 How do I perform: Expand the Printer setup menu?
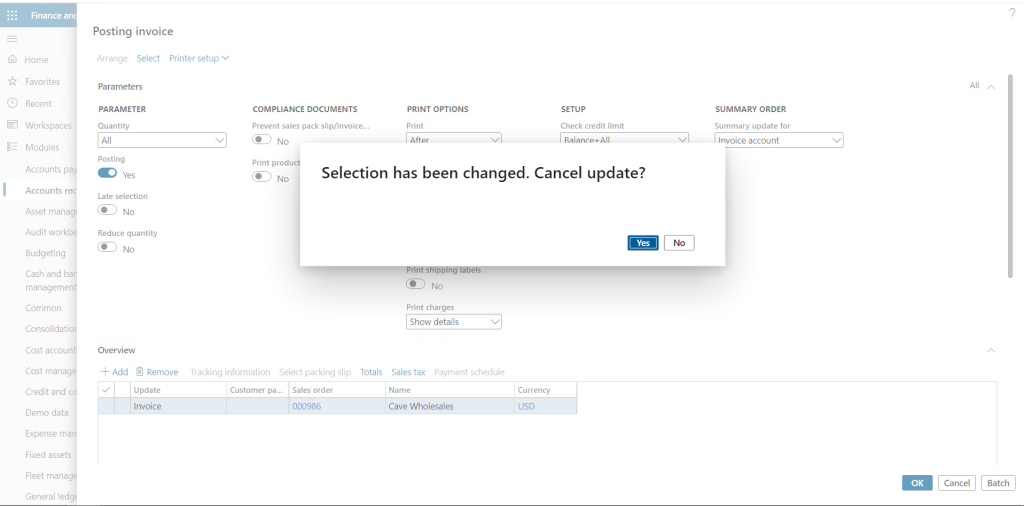pos(199,58)
